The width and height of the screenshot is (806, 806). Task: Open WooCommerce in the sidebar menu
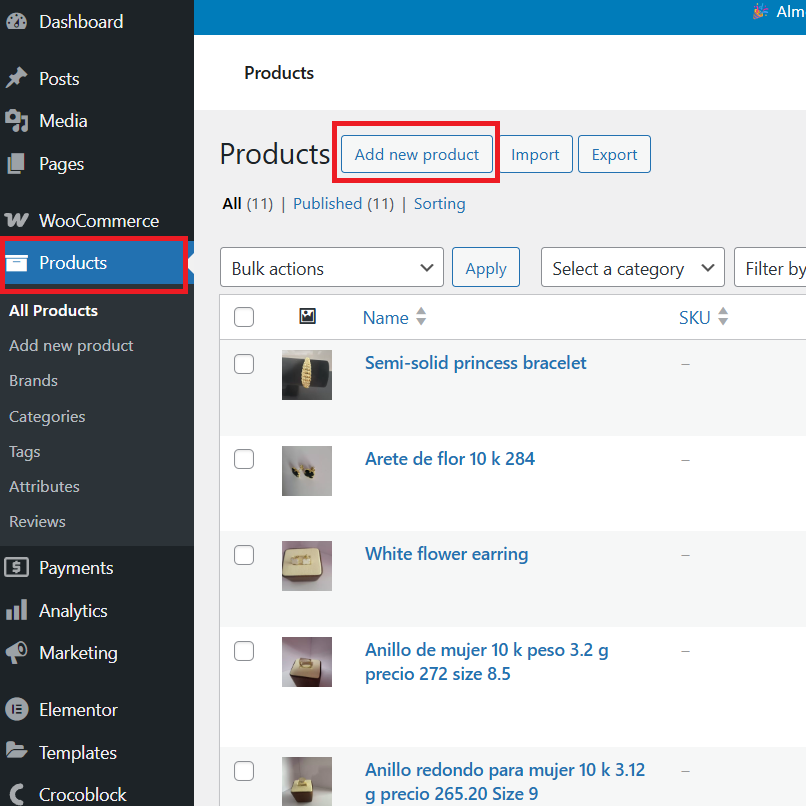99,221
